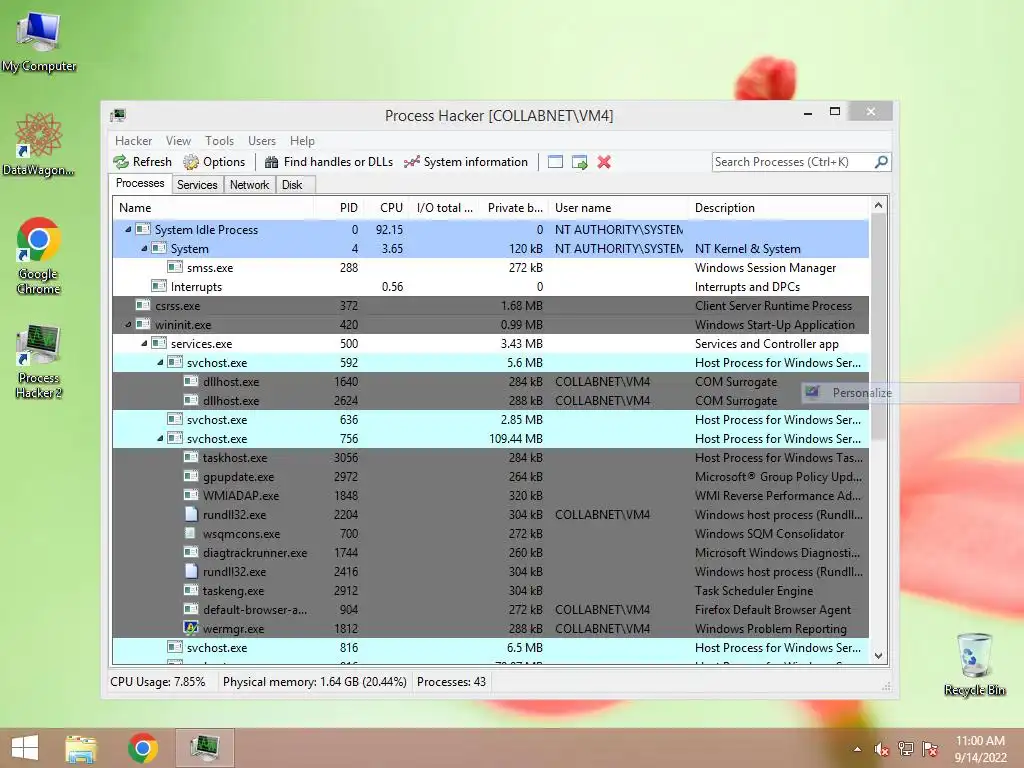Collapse the wininit.exe tree node

tap(128, 325)
